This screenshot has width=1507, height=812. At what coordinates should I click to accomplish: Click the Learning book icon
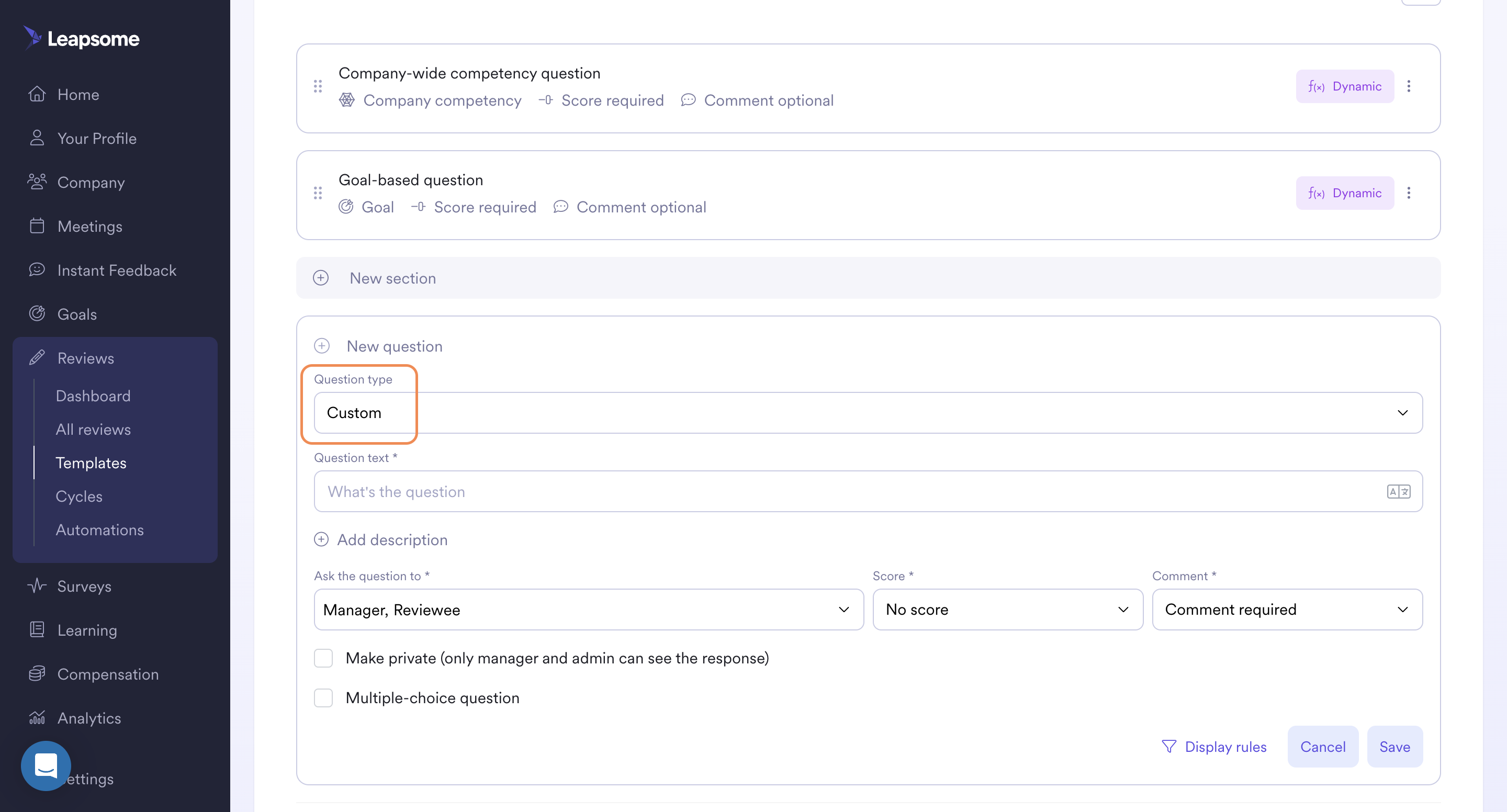[37, 629]
